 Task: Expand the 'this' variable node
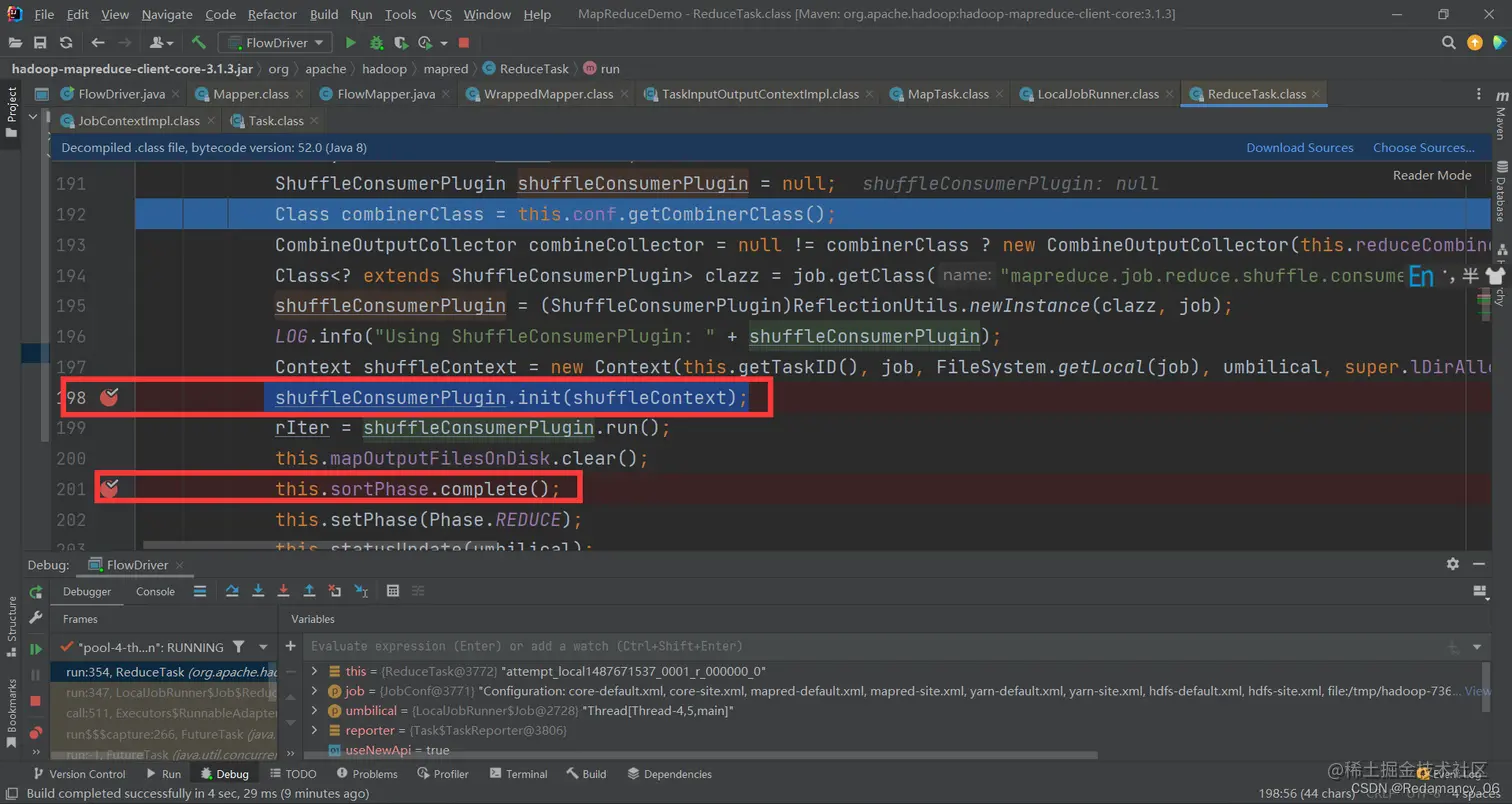pos(314,671)
